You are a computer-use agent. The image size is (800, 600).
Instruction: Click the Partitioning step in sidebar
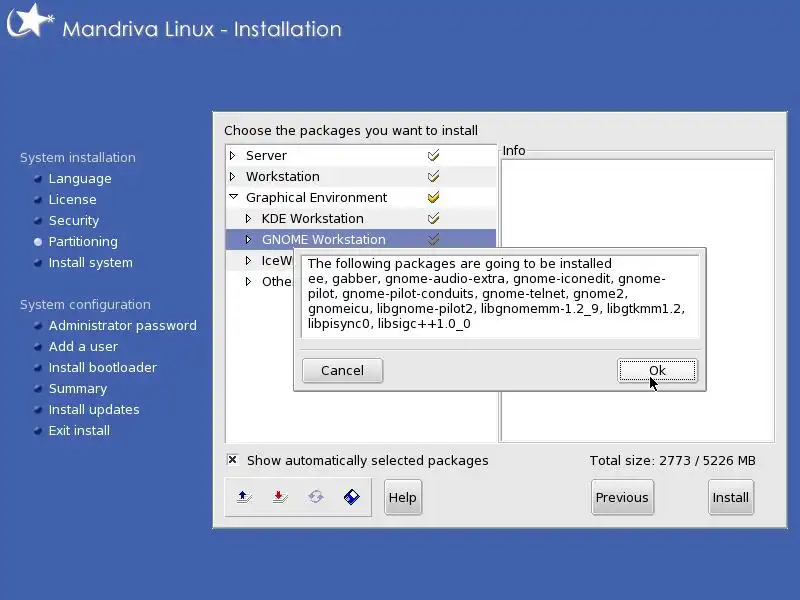pos(83,241)
